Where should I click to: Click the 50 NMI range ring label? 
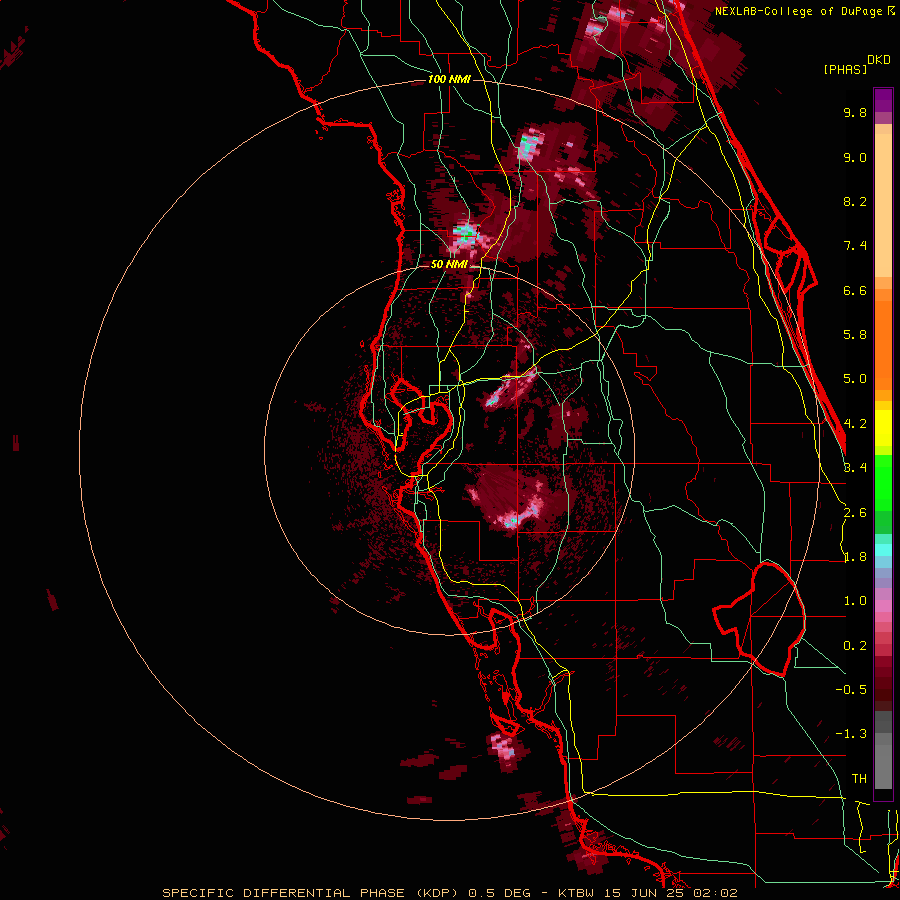[449, 264]
